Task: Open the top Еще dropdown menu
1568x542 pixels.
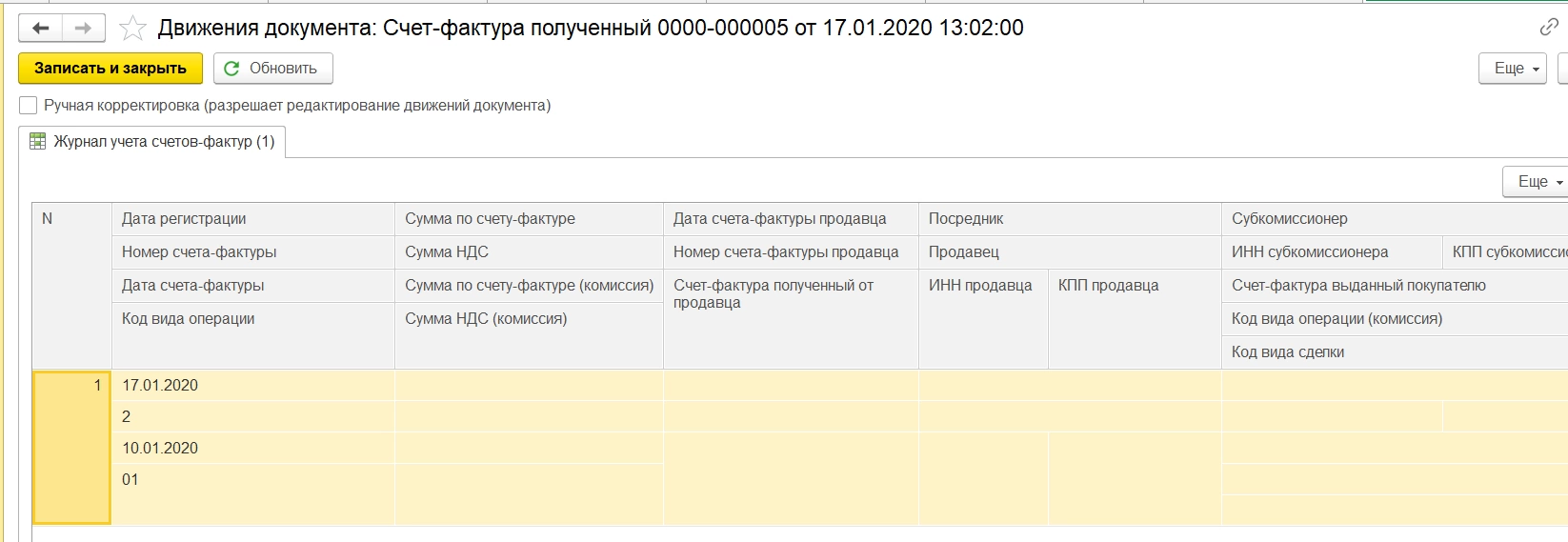Action: pyautogui.click(x=1512, y=69)
